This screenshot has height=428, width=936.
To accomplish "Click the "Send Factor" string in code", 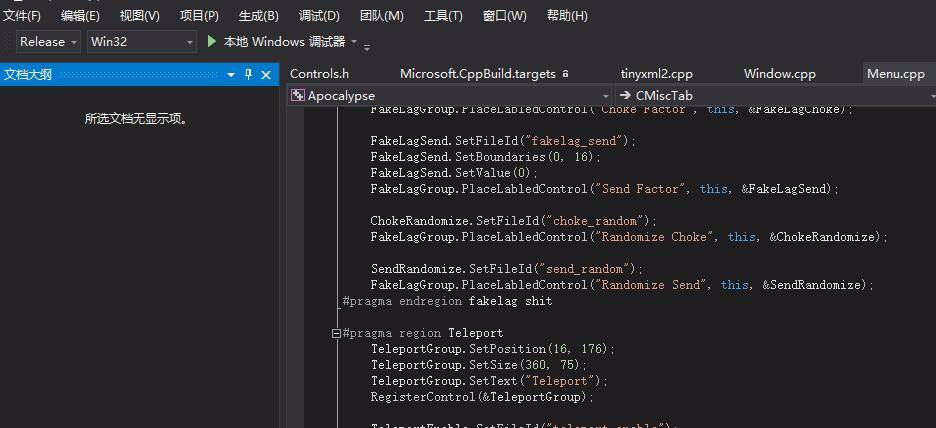I will [640, 189].
